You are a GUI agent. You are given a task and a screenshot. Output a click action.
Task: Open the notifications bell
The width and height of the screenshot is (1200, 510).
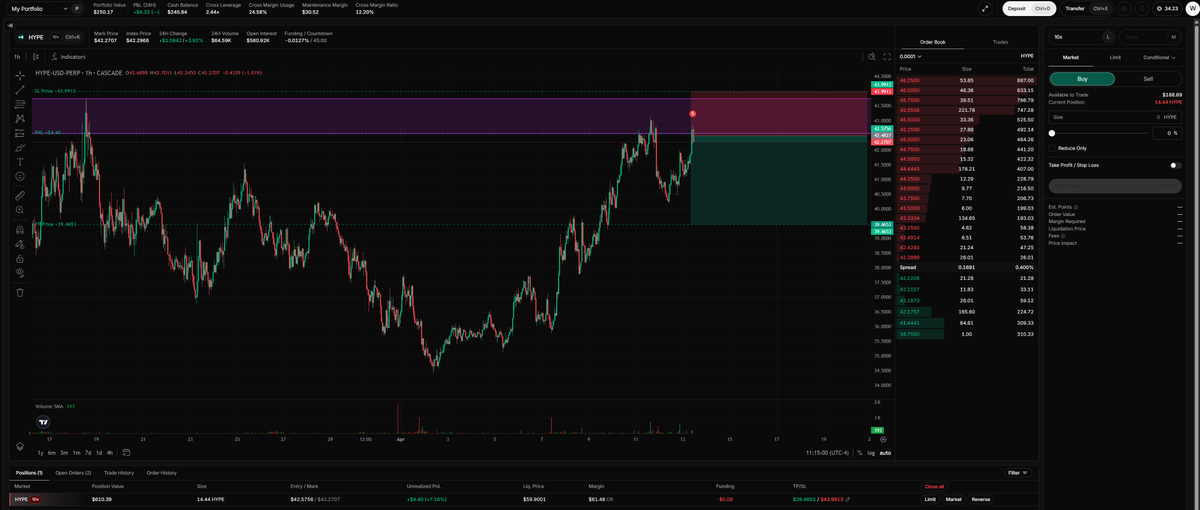[x=1141, y=8]
